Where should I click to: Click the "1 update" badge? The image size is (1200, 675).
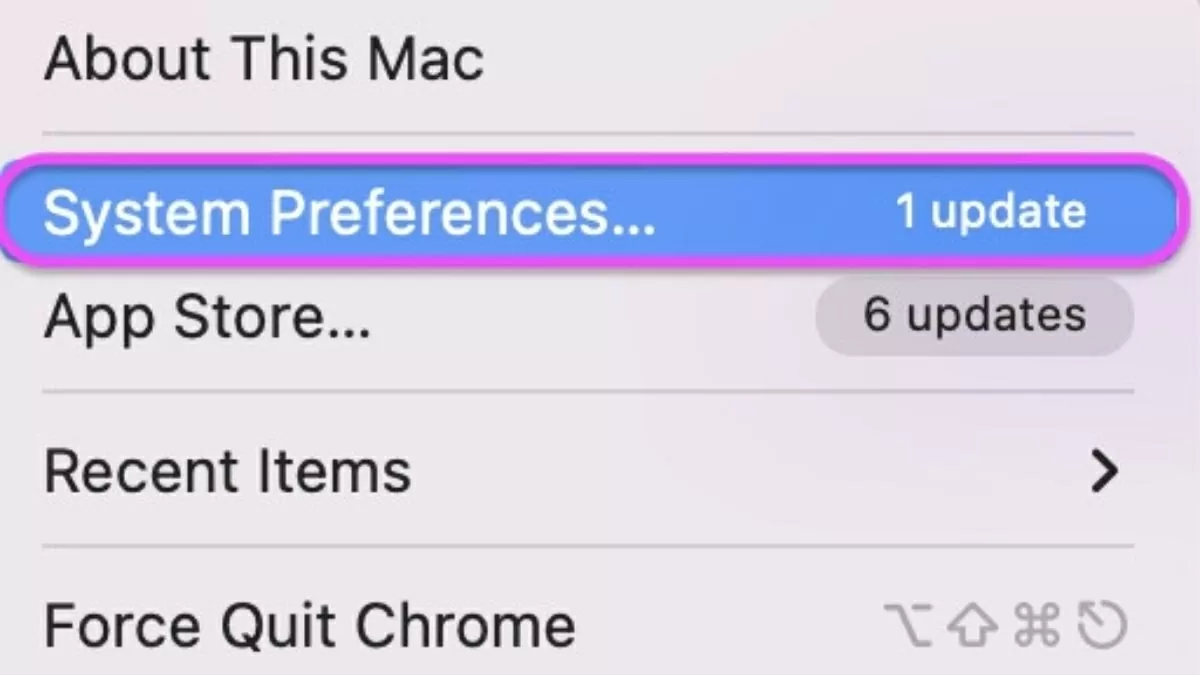(988, 210)
